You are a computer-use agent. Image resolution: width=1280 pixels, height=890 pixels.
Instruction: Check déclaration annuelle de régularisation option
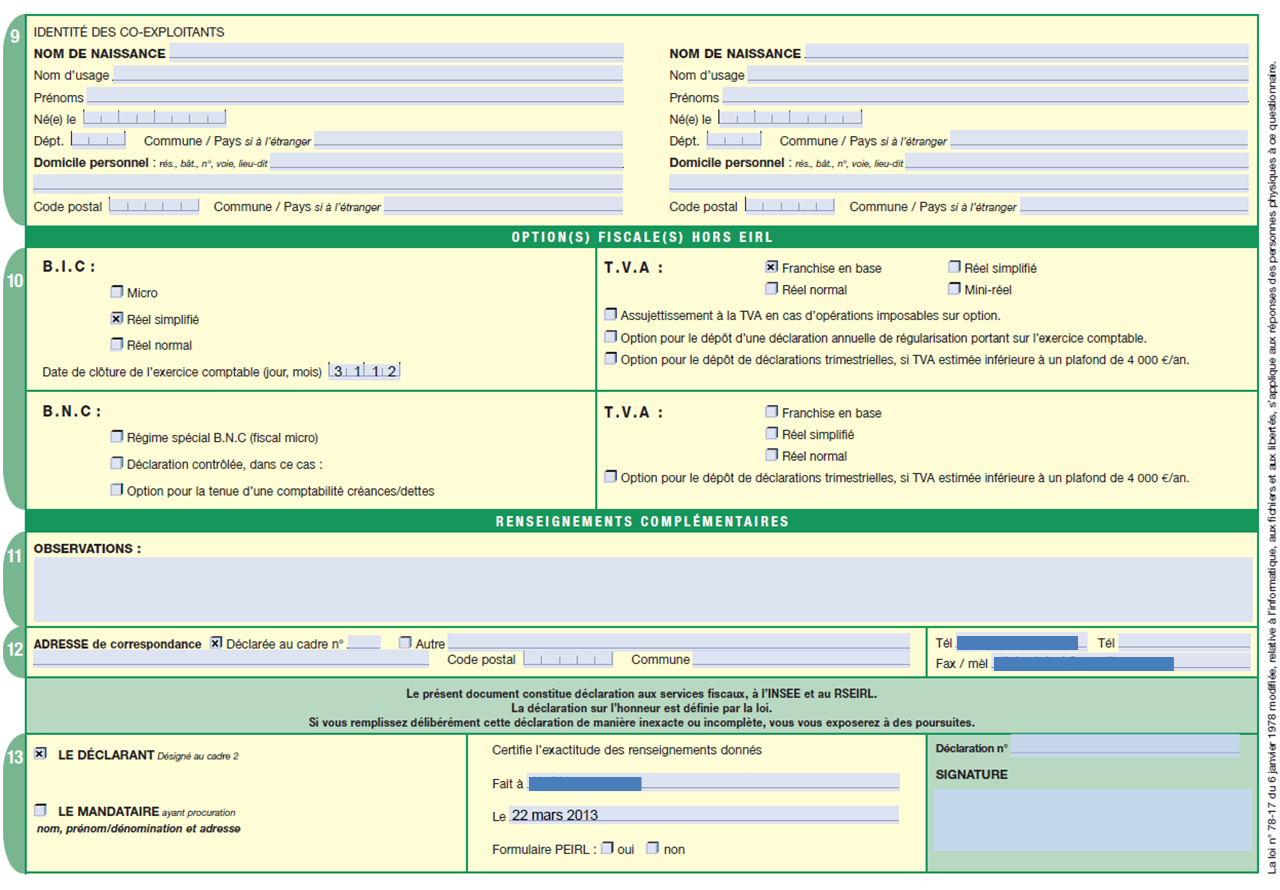point(611,338)
